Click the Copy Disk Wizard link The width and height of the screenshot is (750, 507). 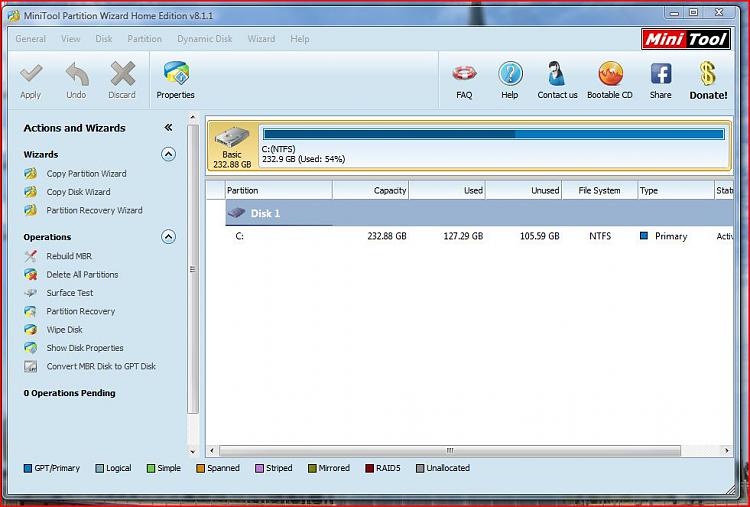tap(78, 192)
